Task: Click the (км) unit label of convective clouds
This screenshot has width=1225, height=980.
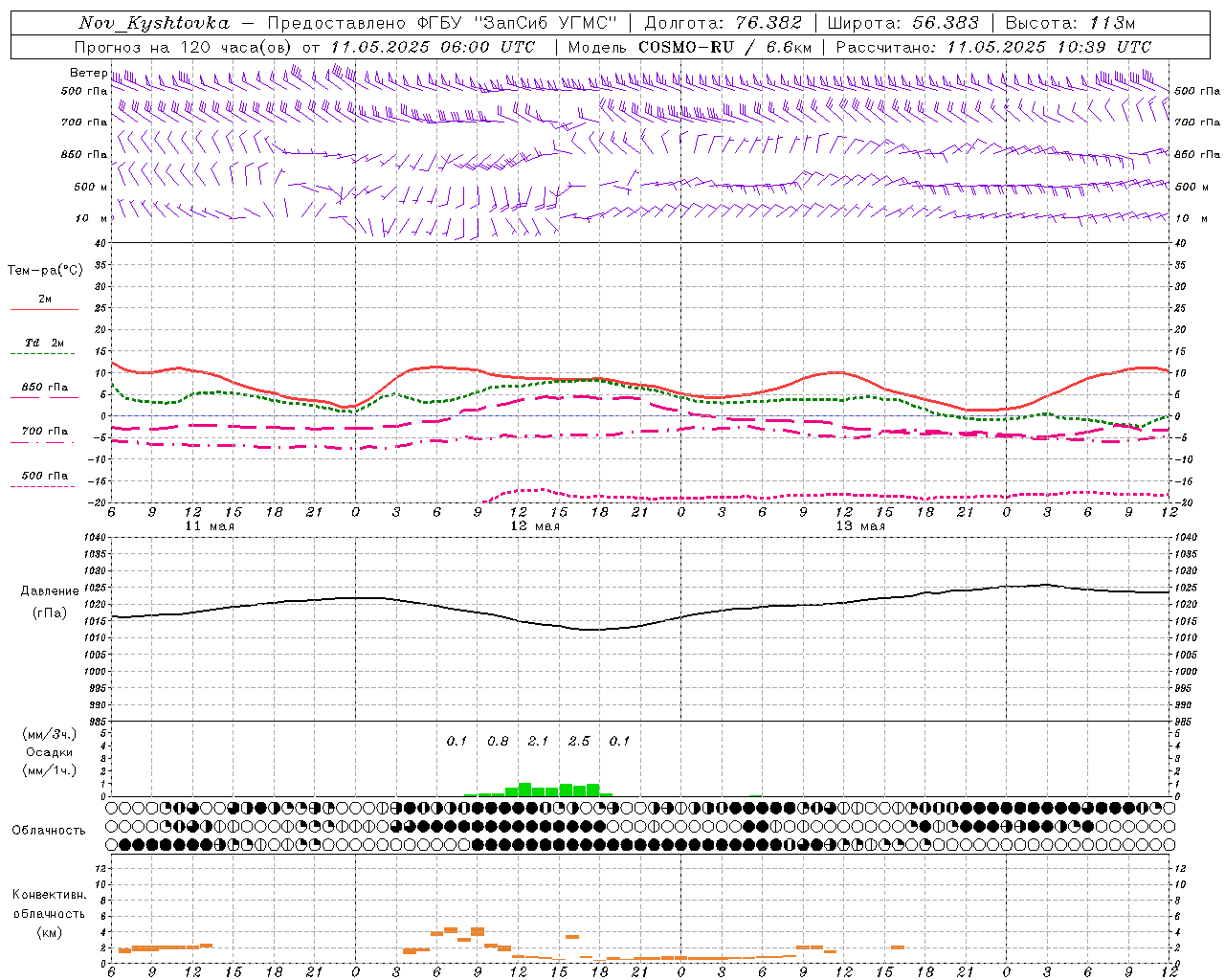Action: (49, 932)
